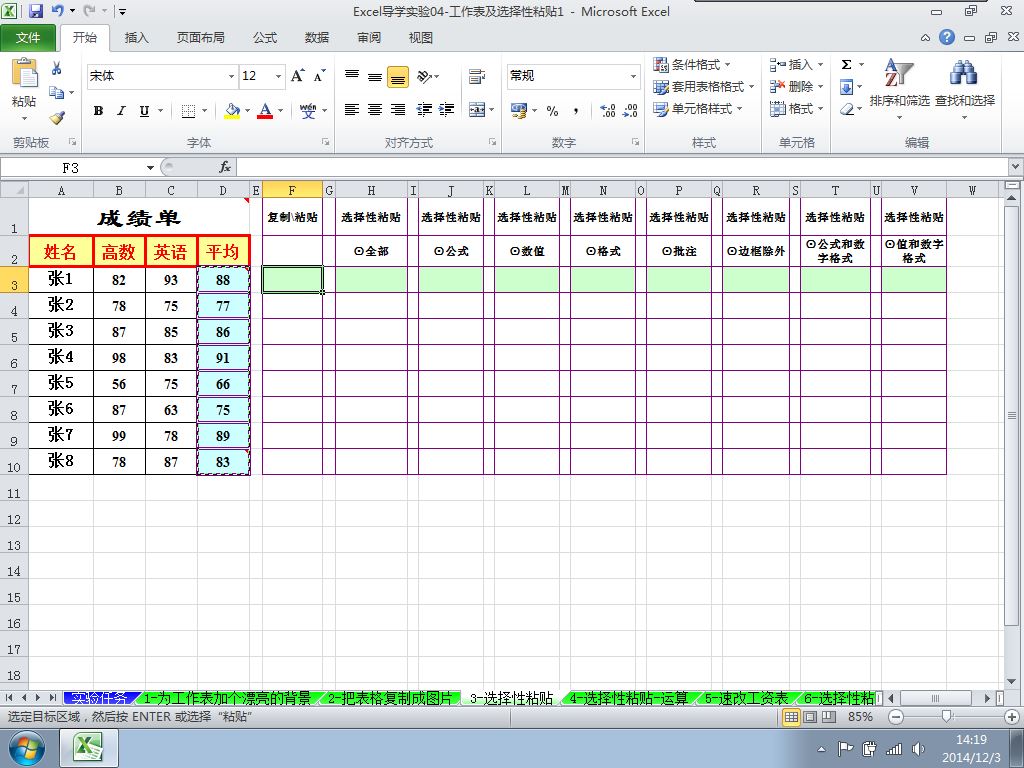Click the text orientation icon
1024x768 pixels.
(x=424, y=76)
